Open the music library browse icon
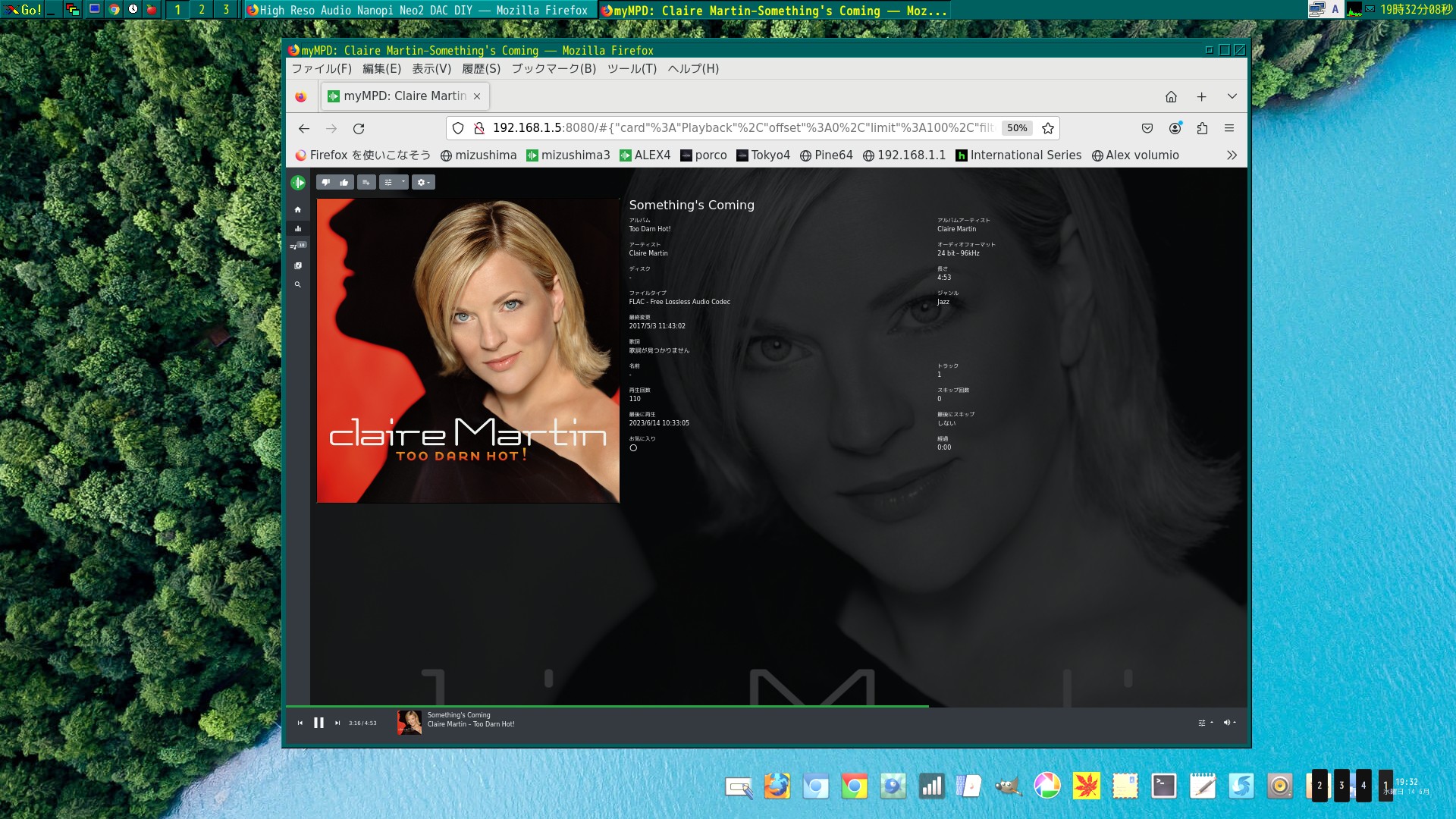1456x819 pixels. pyautogui.click(x=298, y=265)
